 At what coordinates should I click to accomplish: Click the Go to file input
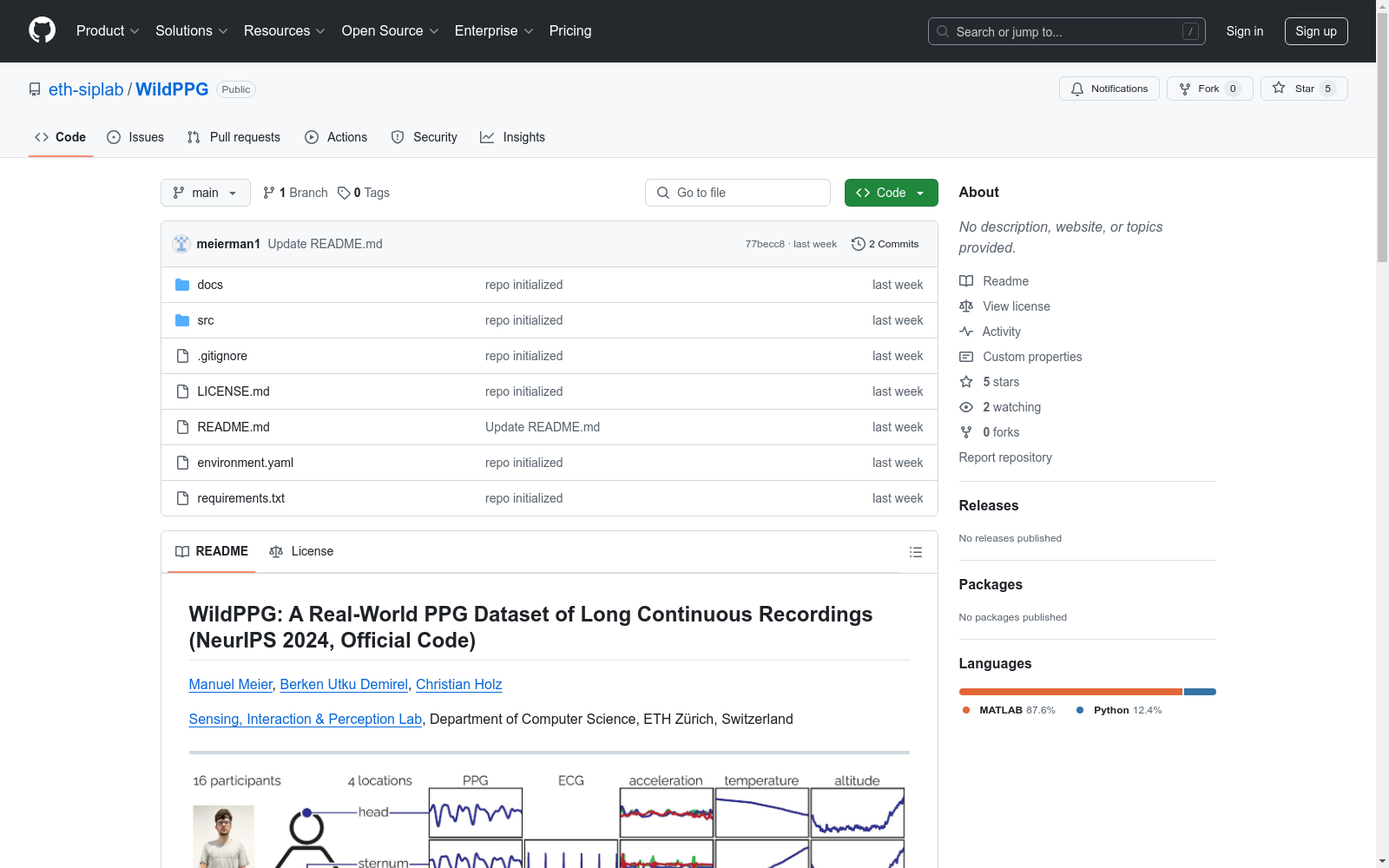coord(738,193)
